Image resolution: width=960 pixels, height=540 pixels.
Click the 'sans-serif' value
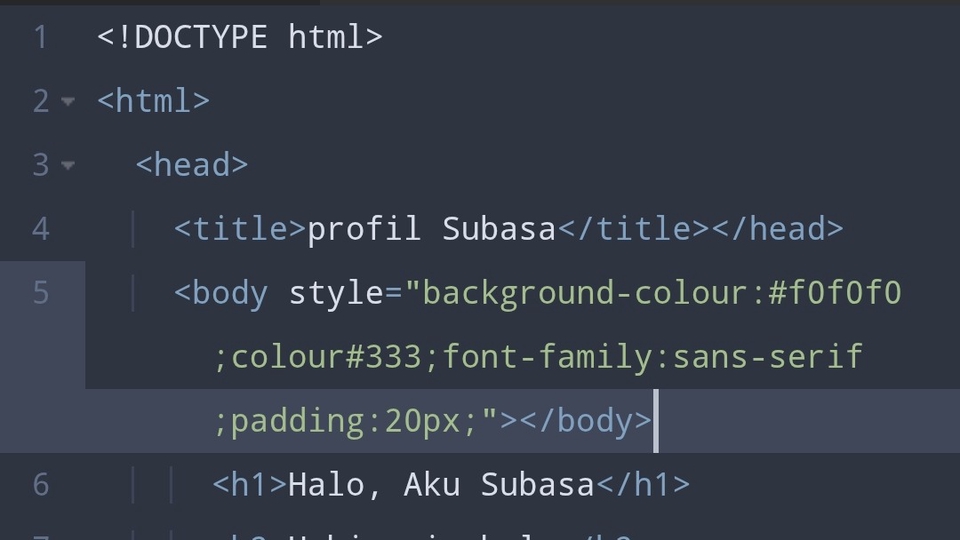[x=768, y=357]
